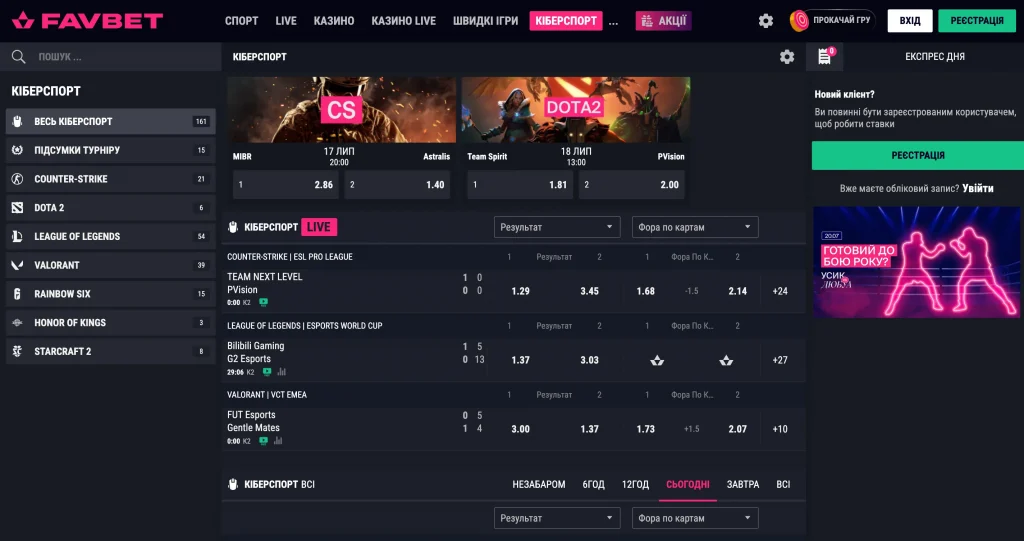
Task: Select odds 3.03 for G2 Esports
Action: (x=589, y=360)
